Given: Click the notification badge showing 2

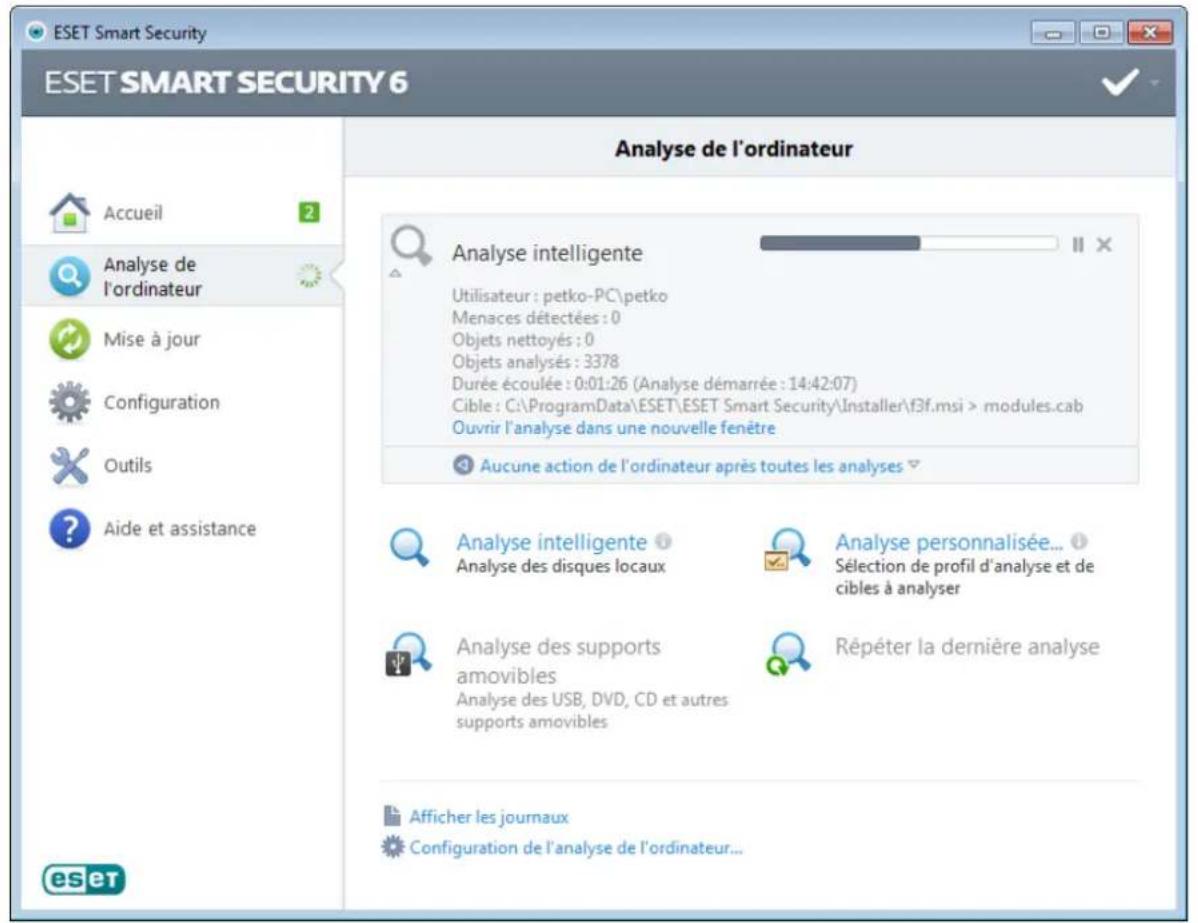Looking at the screenshot, I should coord(307,211).
